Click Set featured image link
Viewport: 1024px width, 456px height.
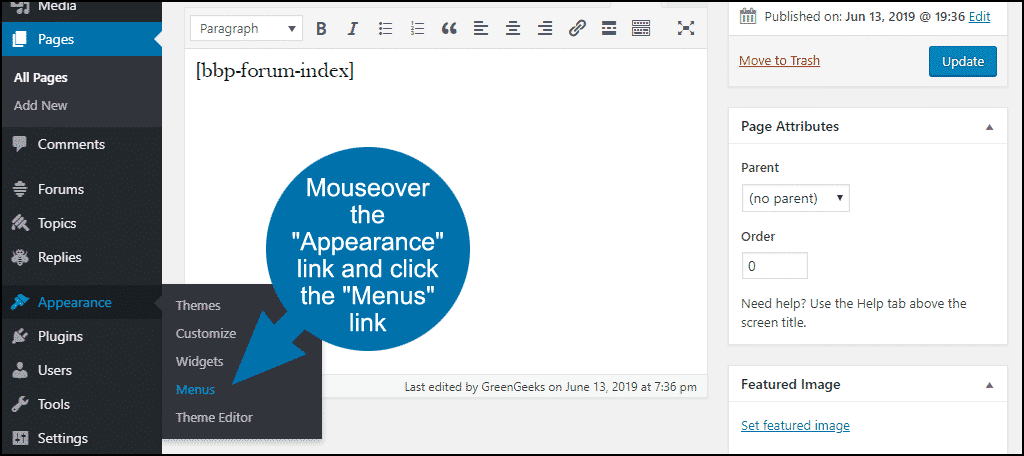[795, 426]
